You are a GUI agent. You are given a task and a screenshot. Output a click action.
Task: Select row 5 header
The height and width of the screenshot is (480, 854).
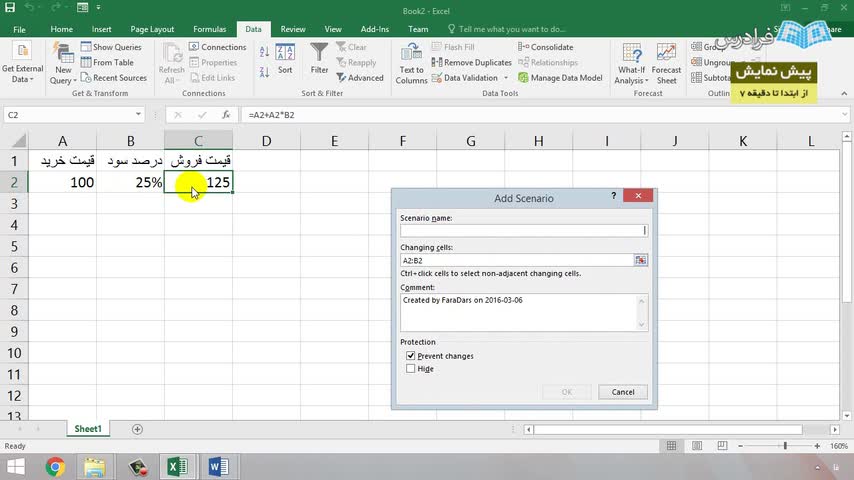(x=14, y=246)
